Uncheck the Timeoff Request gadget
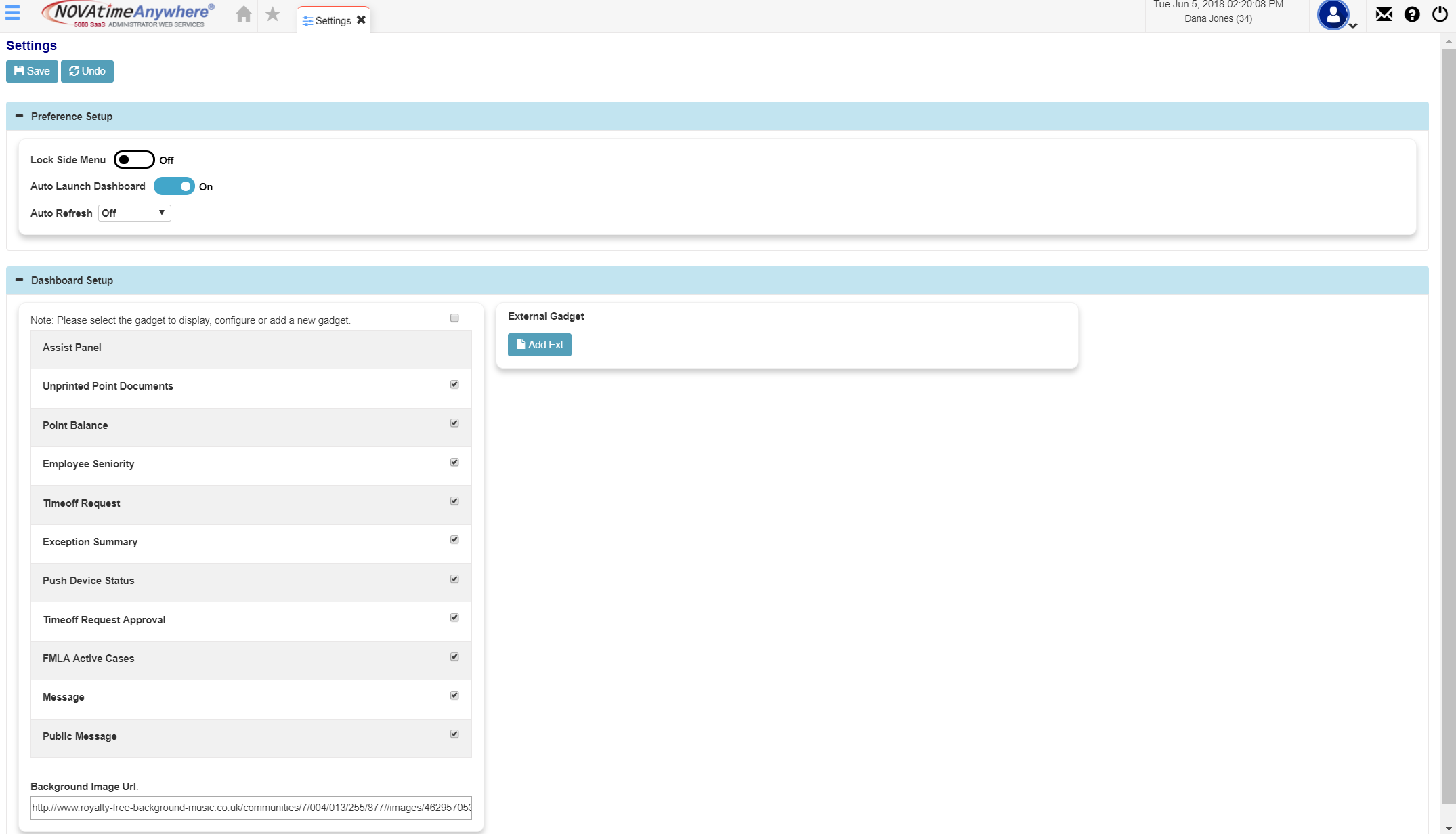The image size is (1456, 834). click(x=454, y=501)
